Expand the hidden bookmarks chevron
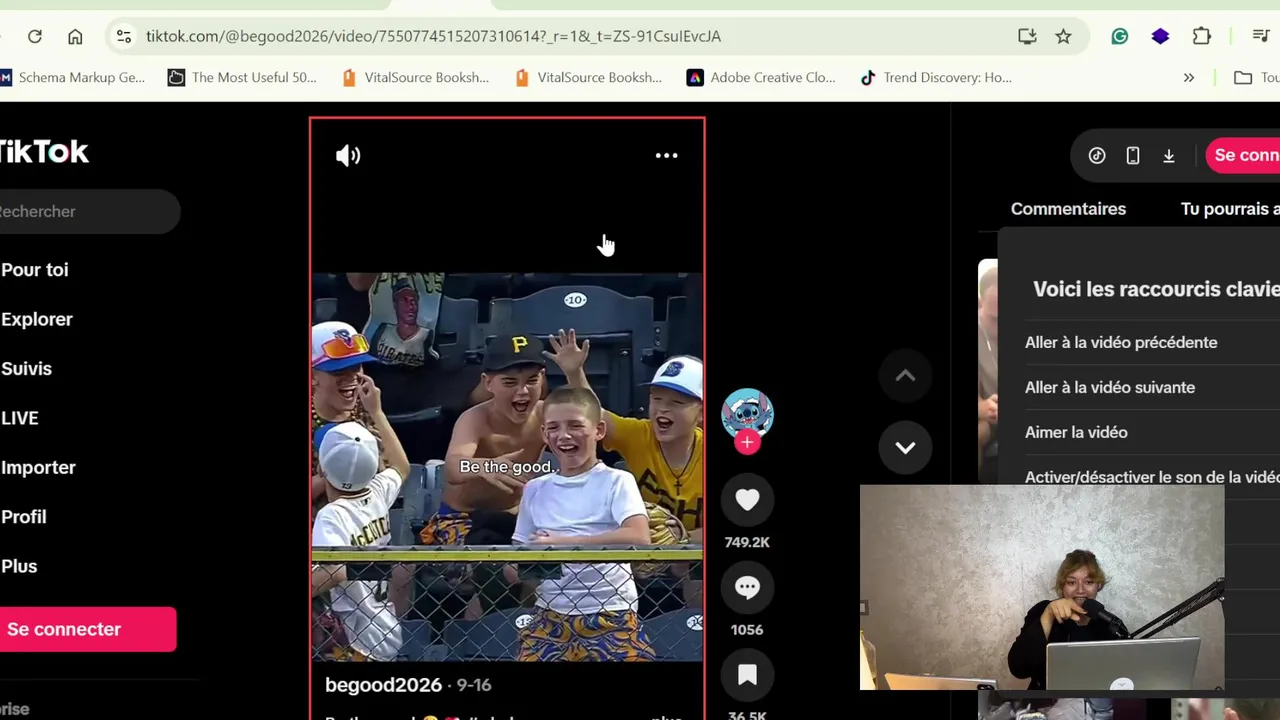1280x720 pixels. pyautogui.click(x=1188, y=77)
